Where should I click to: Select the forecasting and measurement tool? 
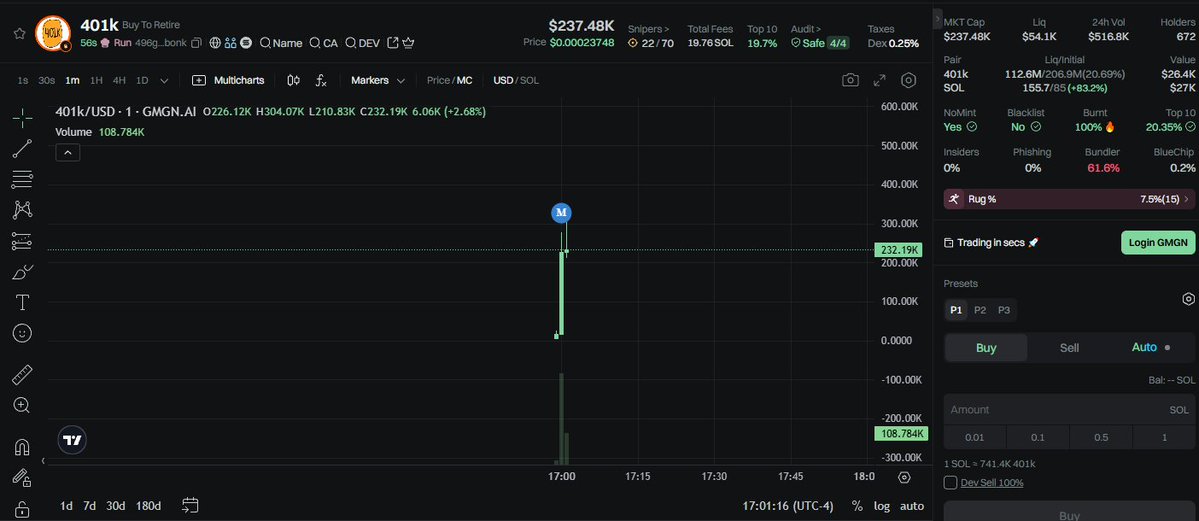point(22,241)
